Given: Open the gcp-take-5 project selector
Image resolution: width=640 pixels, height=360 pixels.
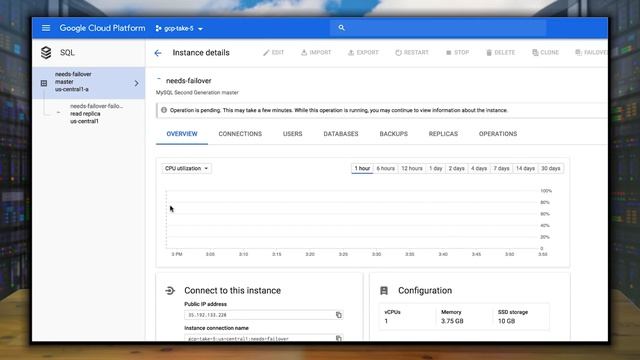Looking at the screenshot, I should pyautogui.click(x=179, y=29).
